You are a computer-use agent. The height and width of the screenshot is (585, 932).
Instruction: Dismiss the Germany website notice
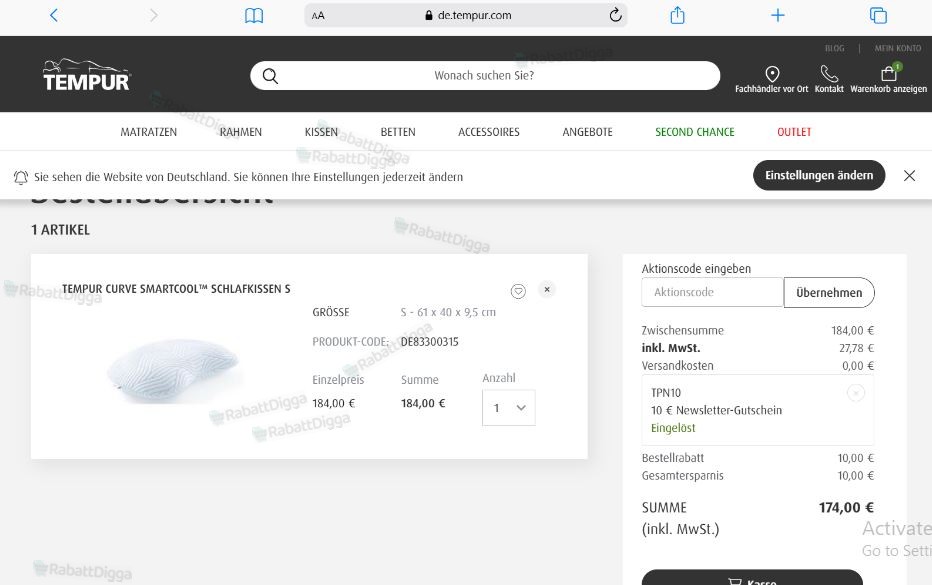coord(909,175)
